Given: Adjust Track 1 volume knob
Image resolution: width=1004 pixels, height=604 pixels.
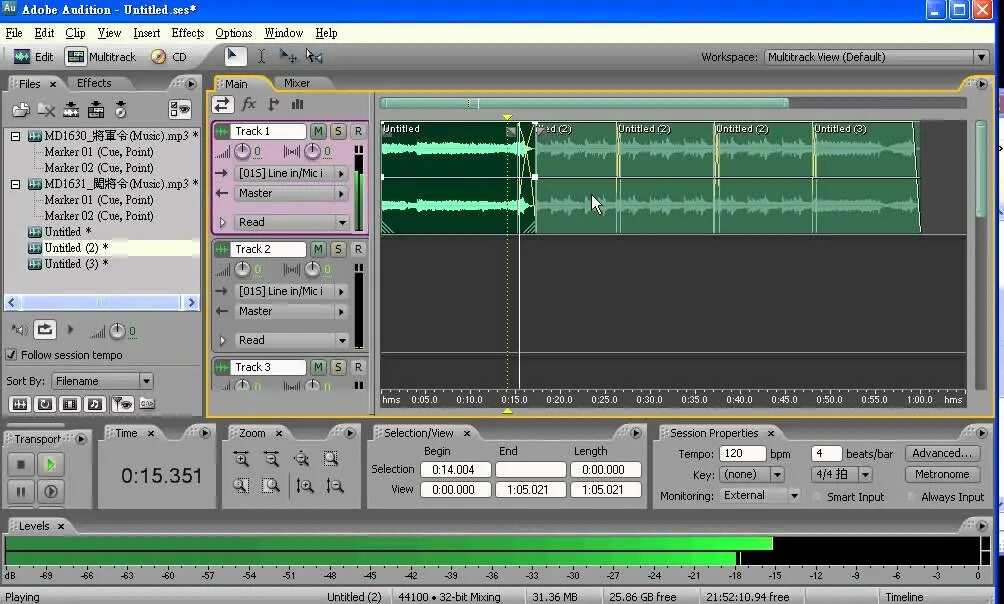Looking at the screenshot, I should click(243, 152).
